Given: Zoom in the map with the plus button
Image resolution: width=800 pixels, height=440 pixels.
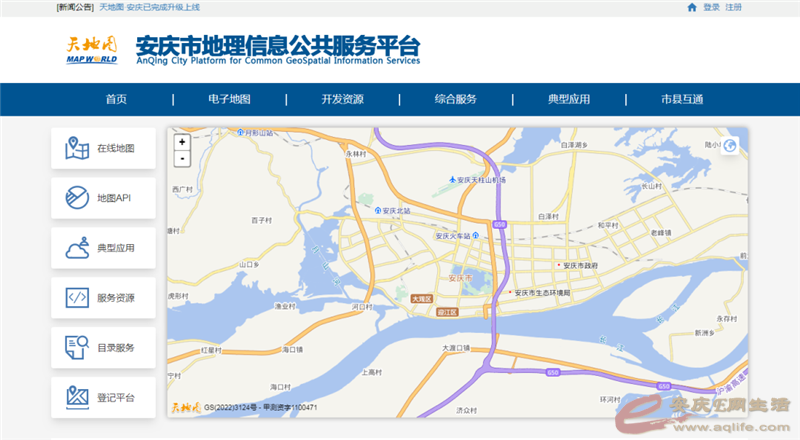Looking at the screenshot, I should point(182,143).
